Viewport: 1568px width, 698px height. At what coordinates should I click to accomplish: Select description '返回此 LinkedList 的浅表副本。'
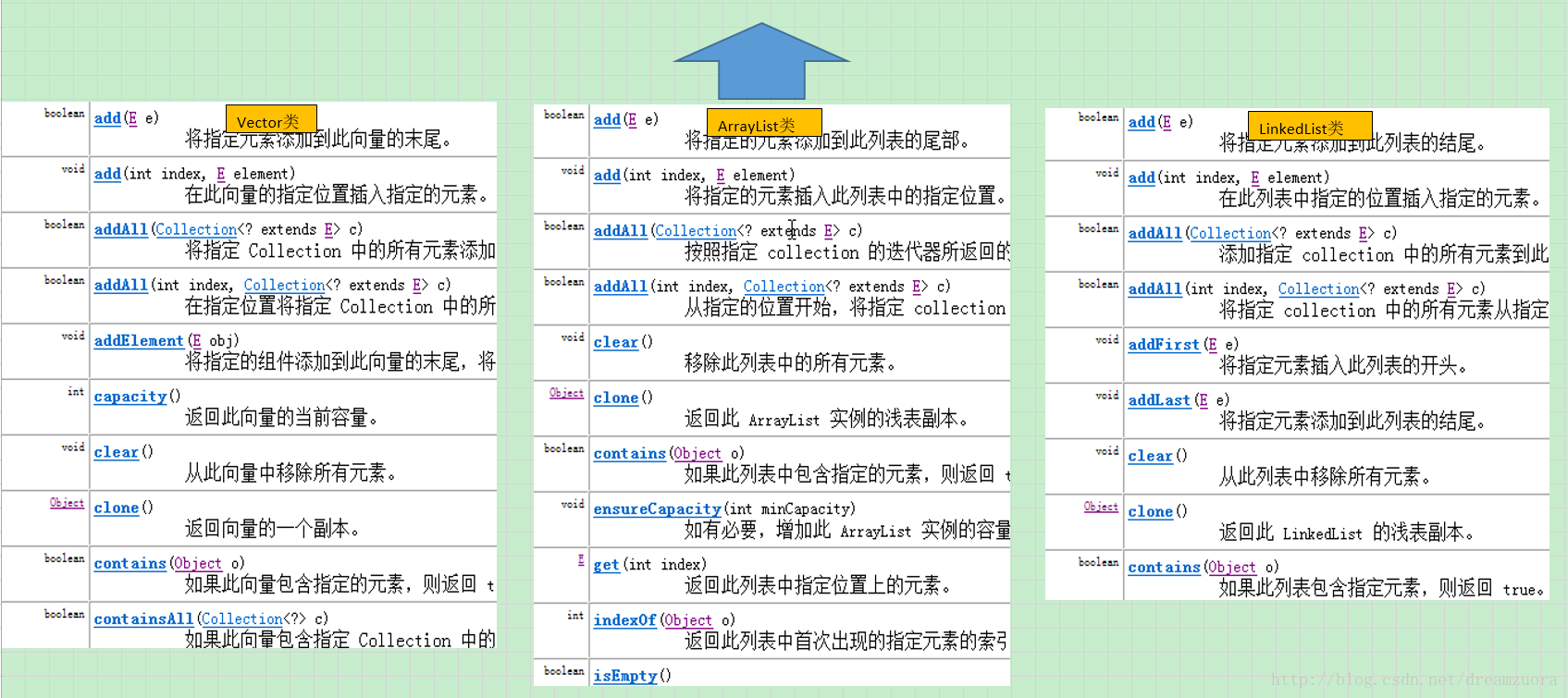pyautogui.click(x=1348, y=533)
